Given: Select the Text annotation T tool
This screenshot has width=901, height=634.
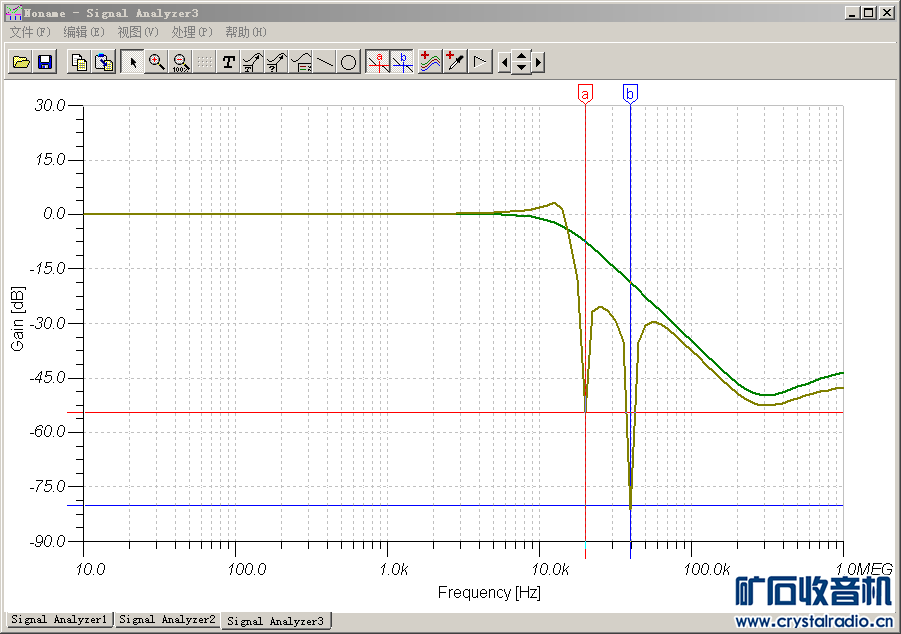Looking at the screenshot, I should coord(228,62).
